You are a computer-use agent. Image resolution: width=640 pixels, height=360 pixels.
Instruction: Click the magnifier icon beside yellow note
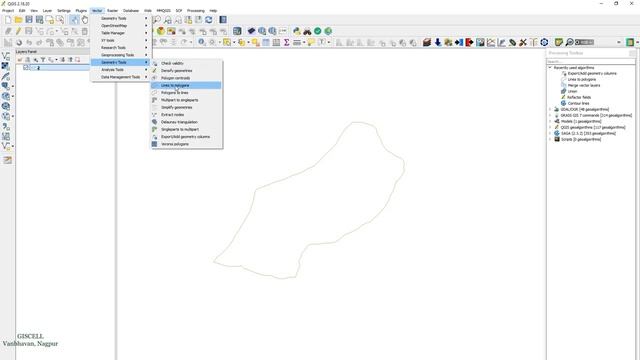point(569,42)
